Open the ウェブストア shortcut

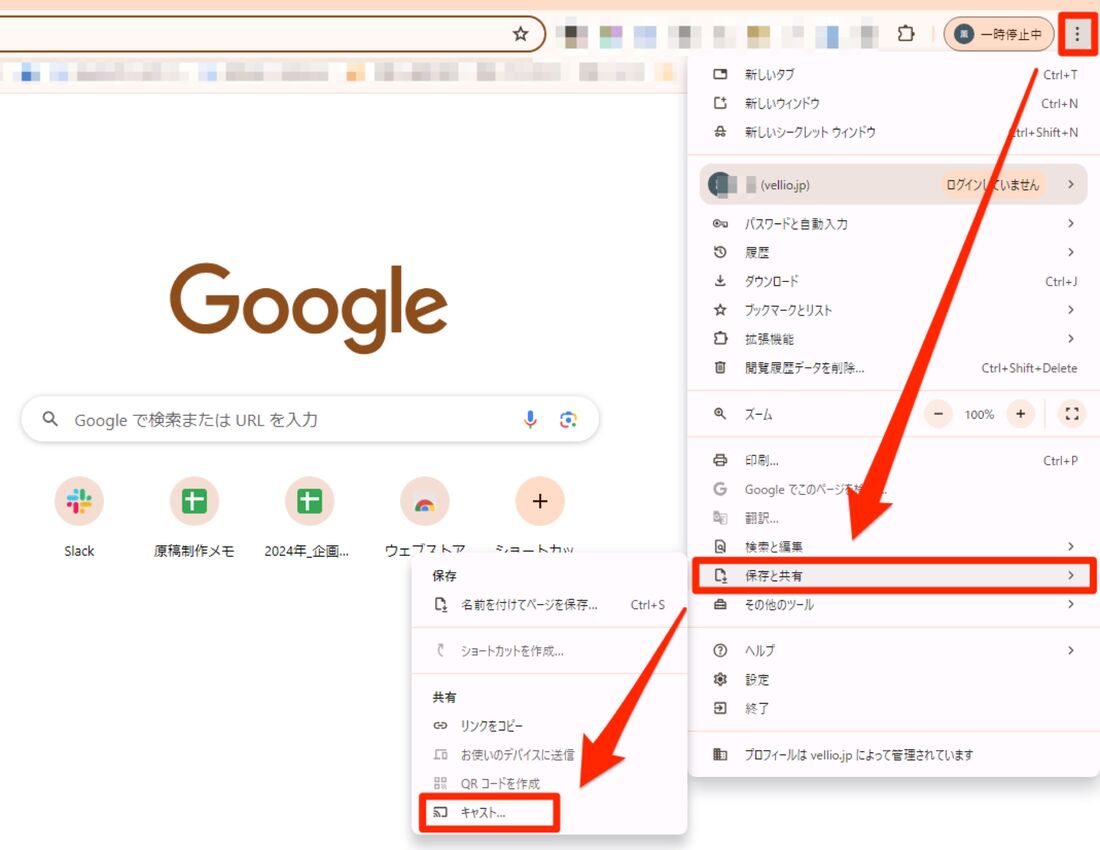[x=424, y=514]
